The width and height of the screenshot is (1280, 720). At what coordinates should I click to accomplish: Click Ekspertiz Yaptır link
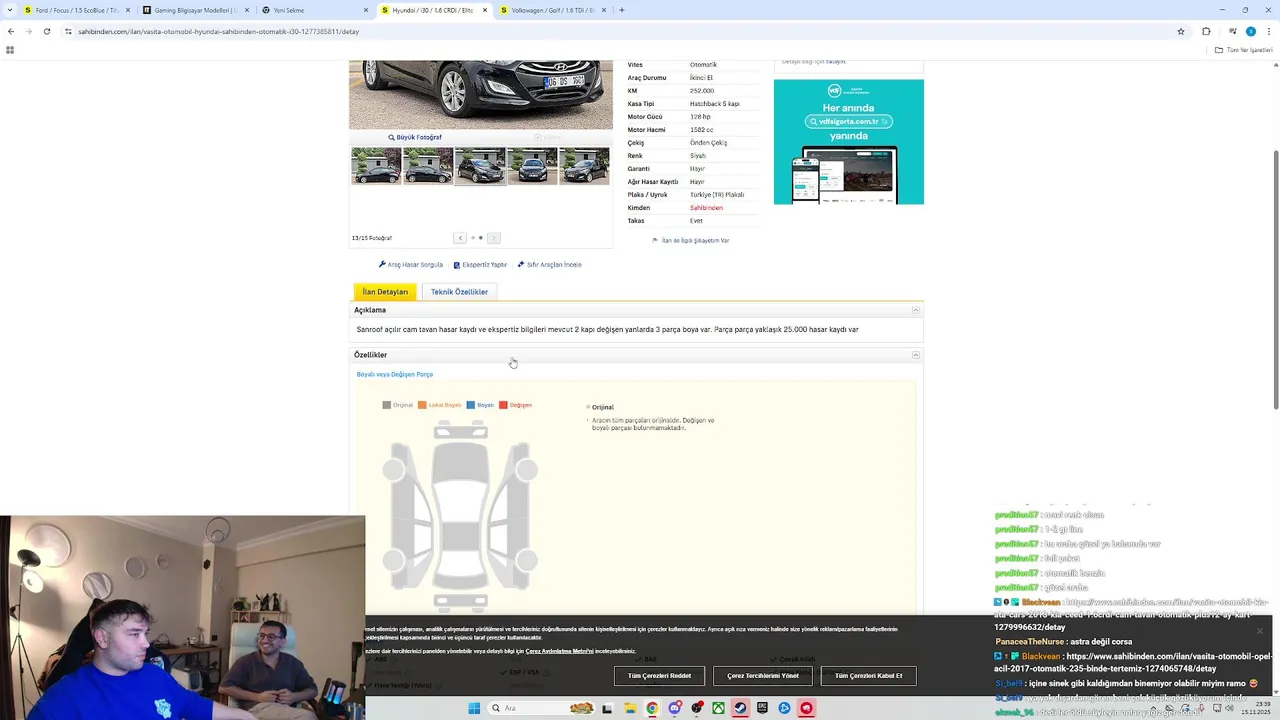pos(480,265)
